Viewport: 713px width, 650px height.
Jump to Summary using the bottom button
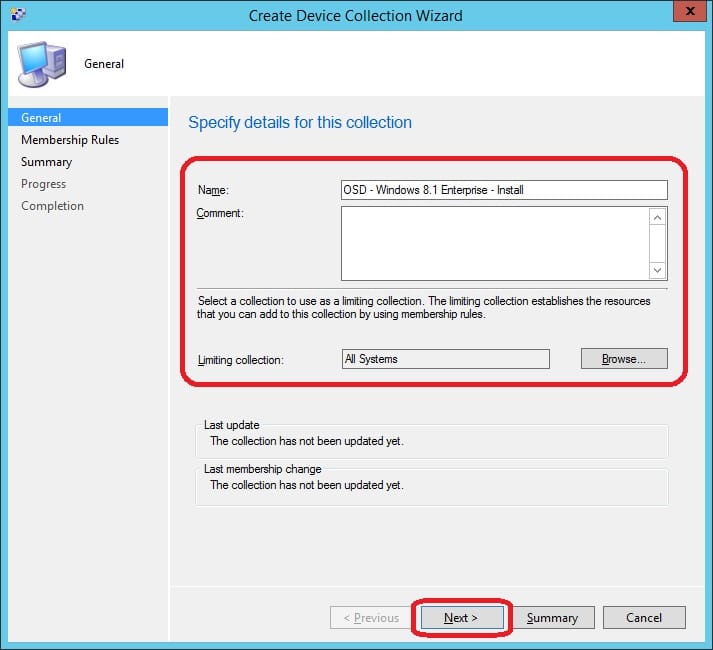(x=552, y=618)
